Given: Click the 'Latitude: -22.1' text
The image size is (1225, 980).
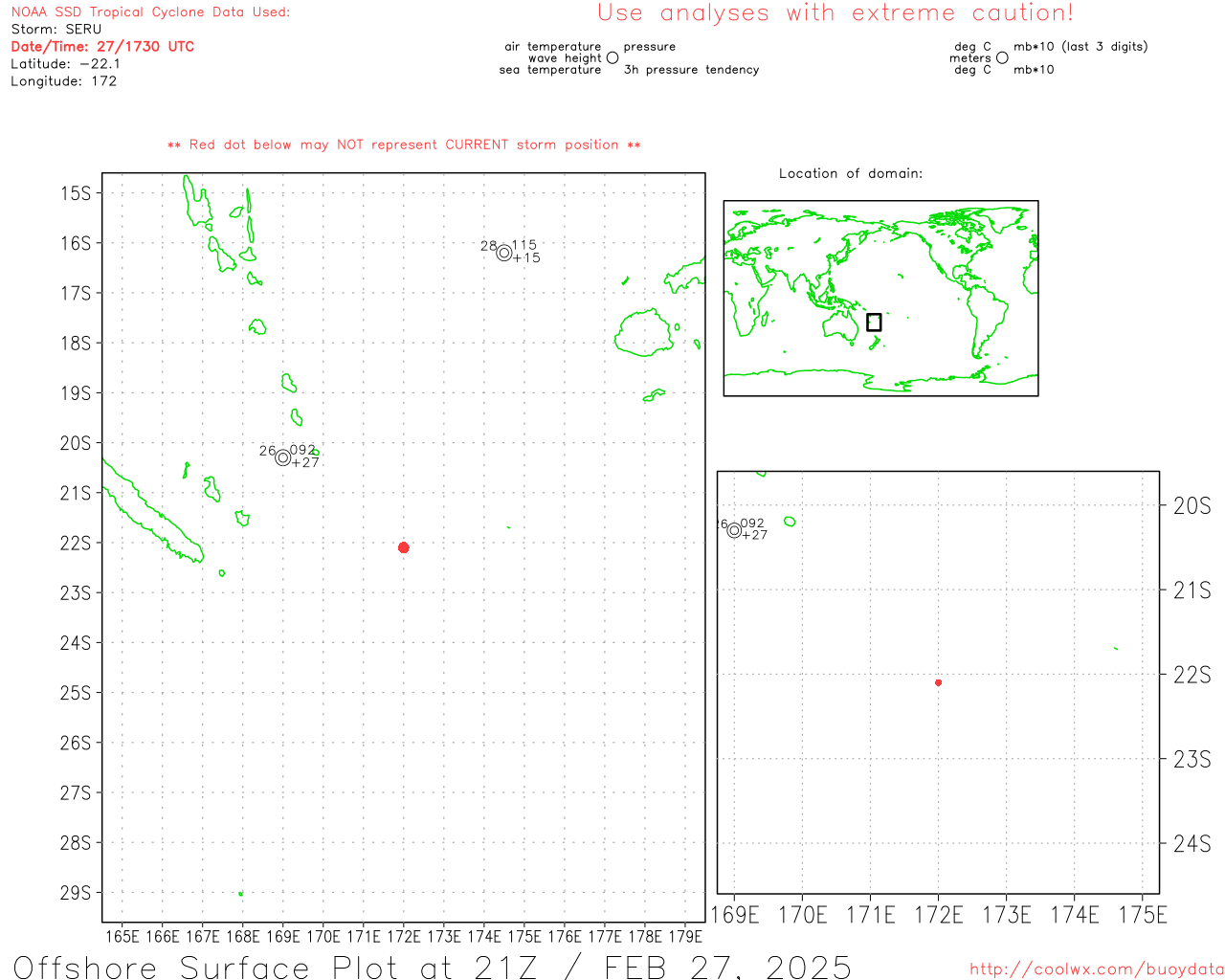Looking at the screenshot, I should tap(66, 63).
